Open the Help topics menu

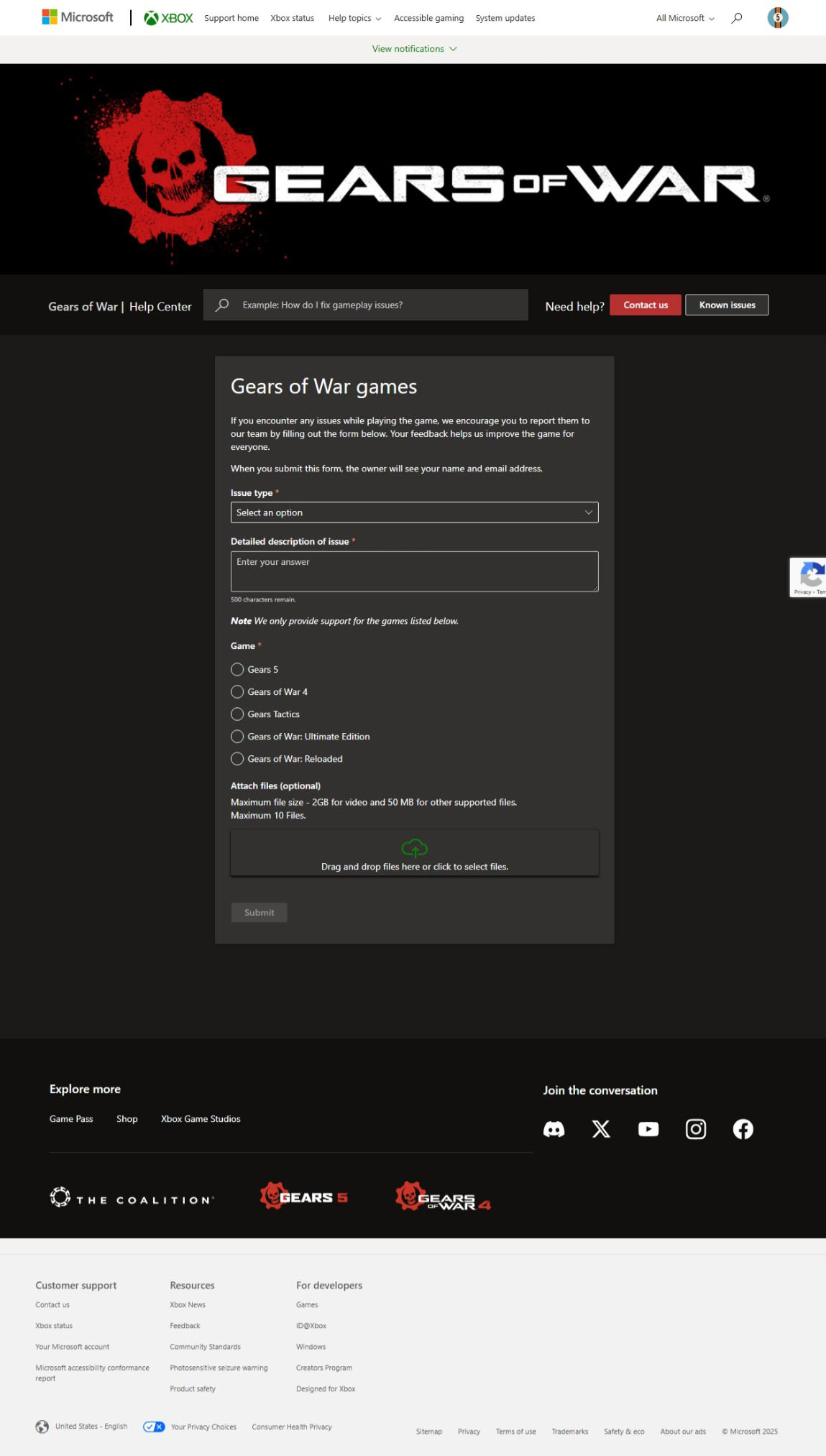354,18
